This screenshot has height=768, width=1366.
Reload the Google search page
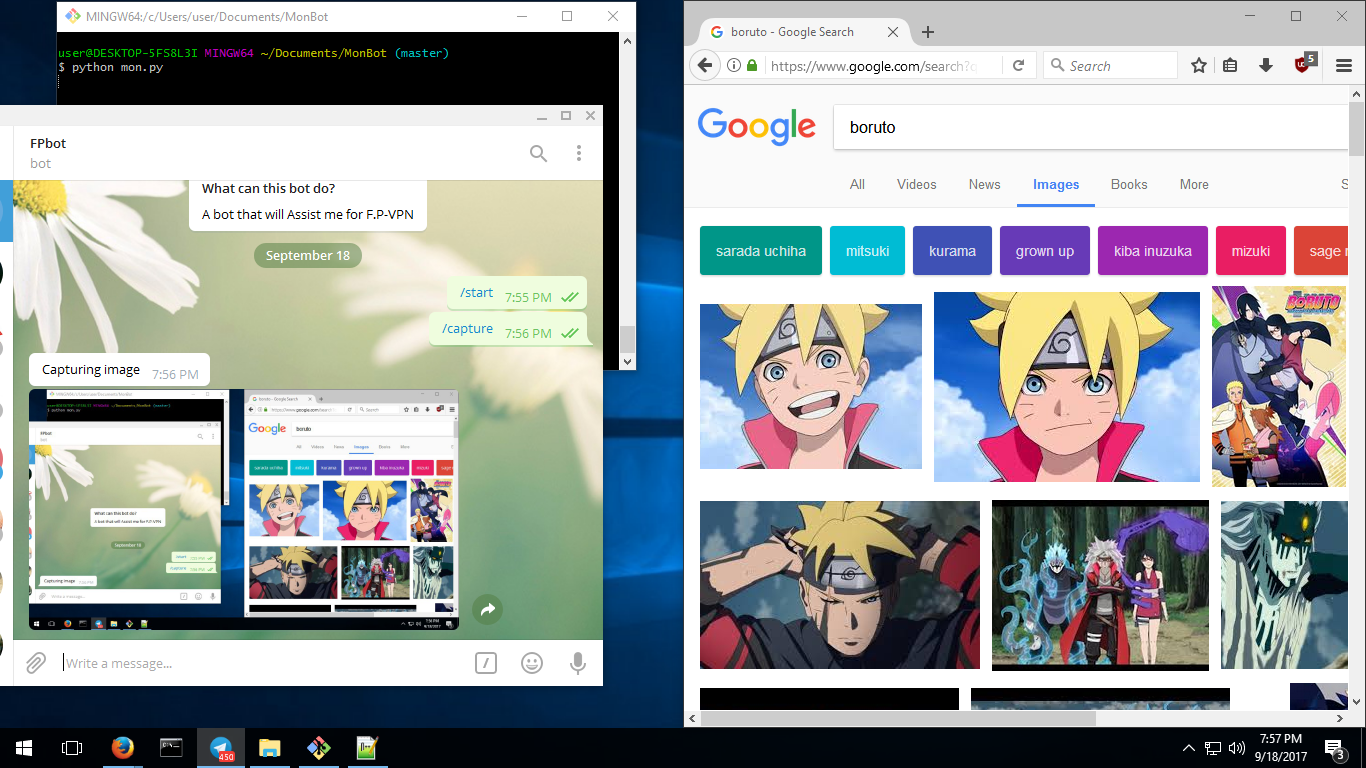click(1018, 66)
